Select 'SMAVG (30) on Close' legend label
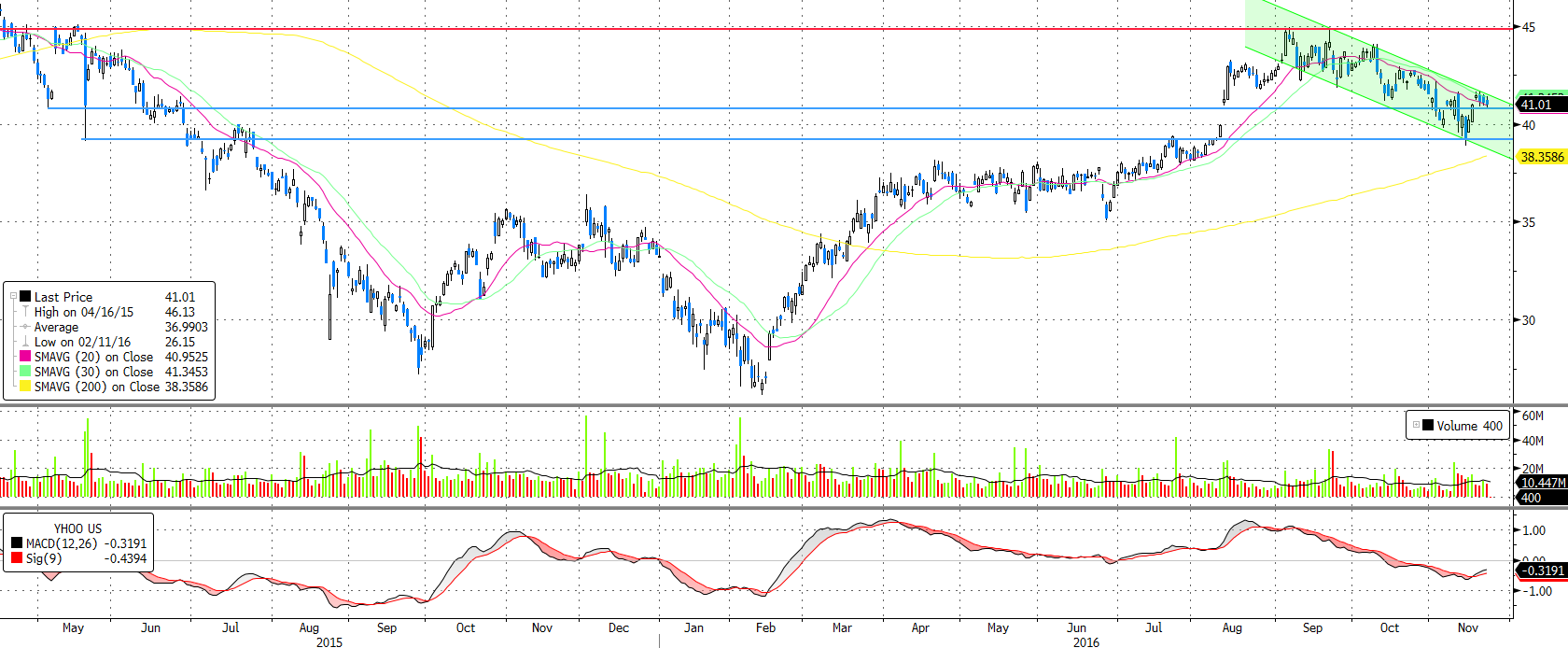The width and height of the screenshot is (1568, 648). point(93,372)
